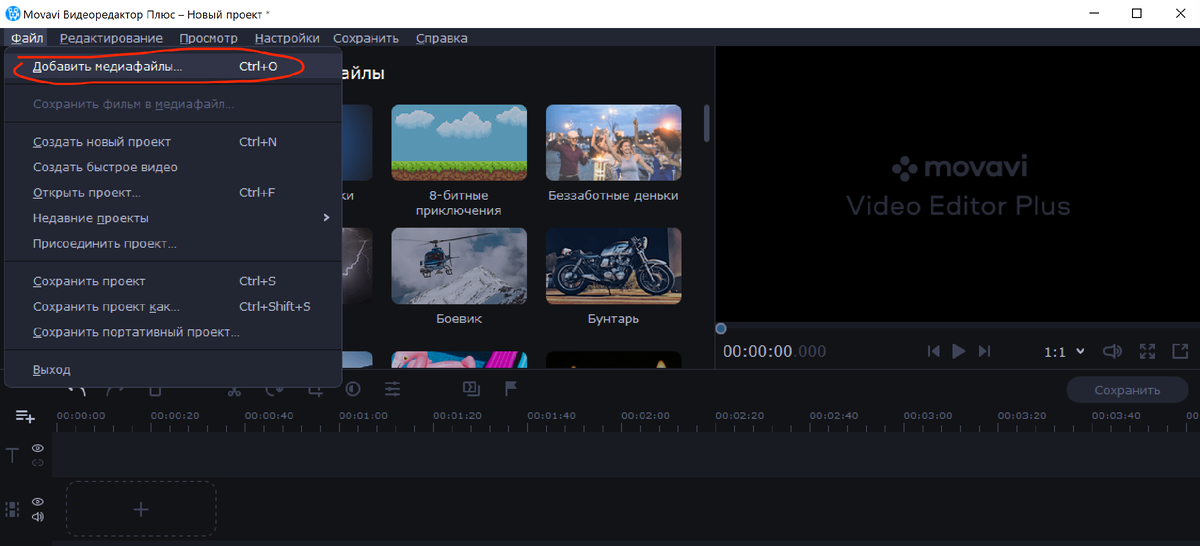Screen dimensions: 1200x546
Task: Choose Присоединить проект
Action: pyautogui.click(x=173, y=243)
